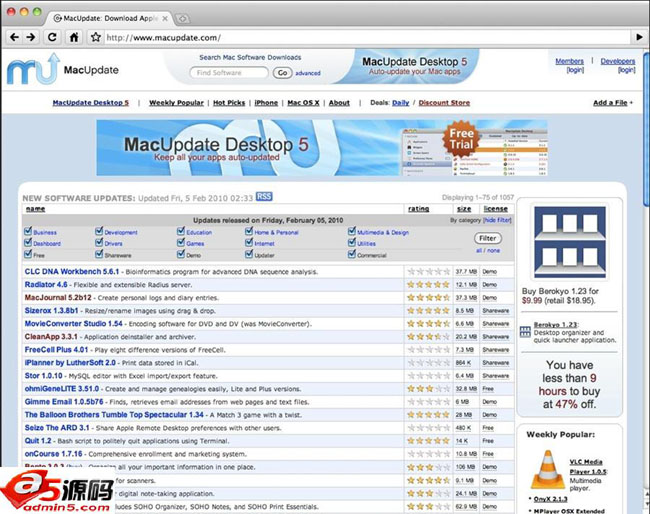Toggle the Demo license checkbox
This screenshot has height=514, width=650.
[181, 254]
